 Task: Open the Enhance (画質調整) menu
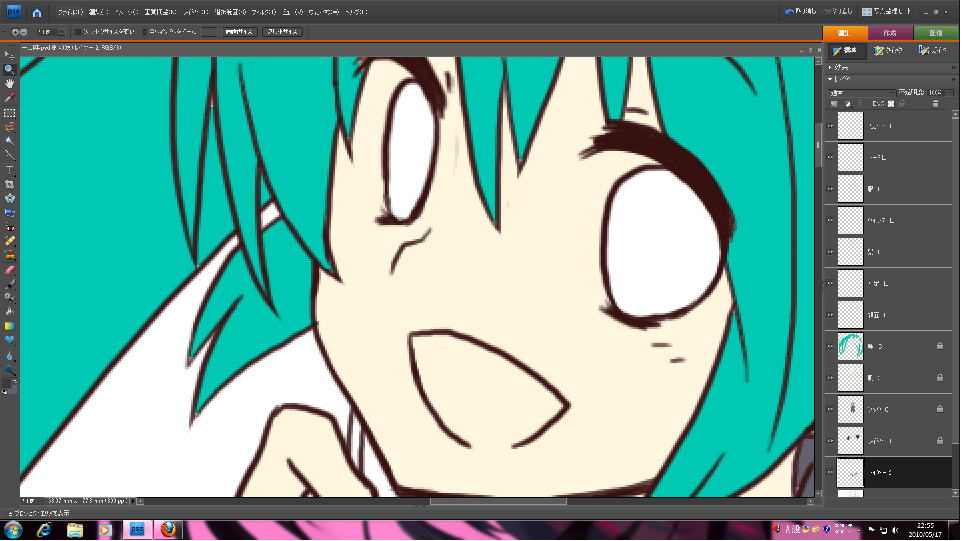pos(160,12)
